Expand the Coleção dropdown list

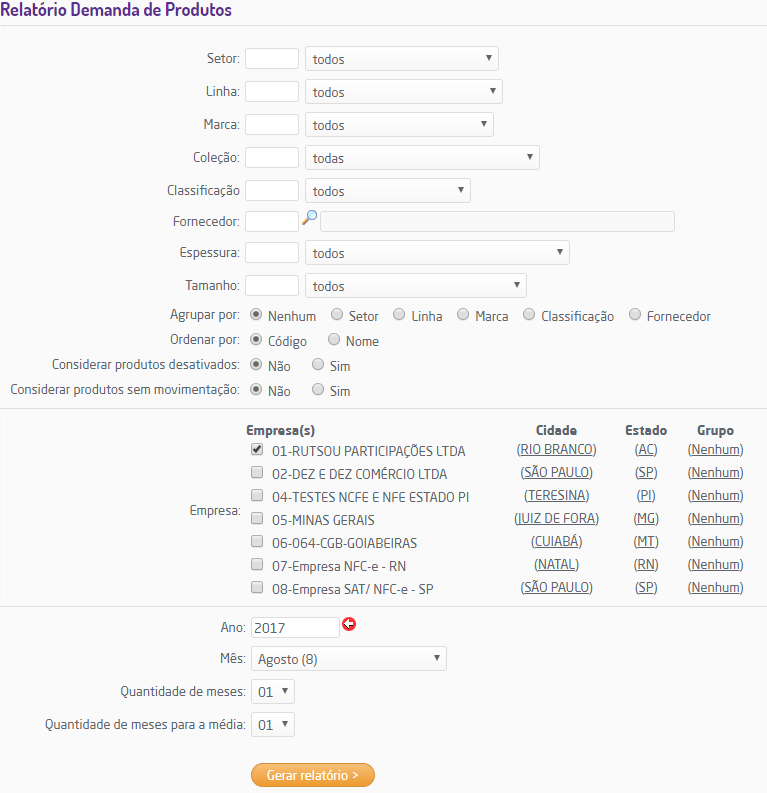point(422,158)
